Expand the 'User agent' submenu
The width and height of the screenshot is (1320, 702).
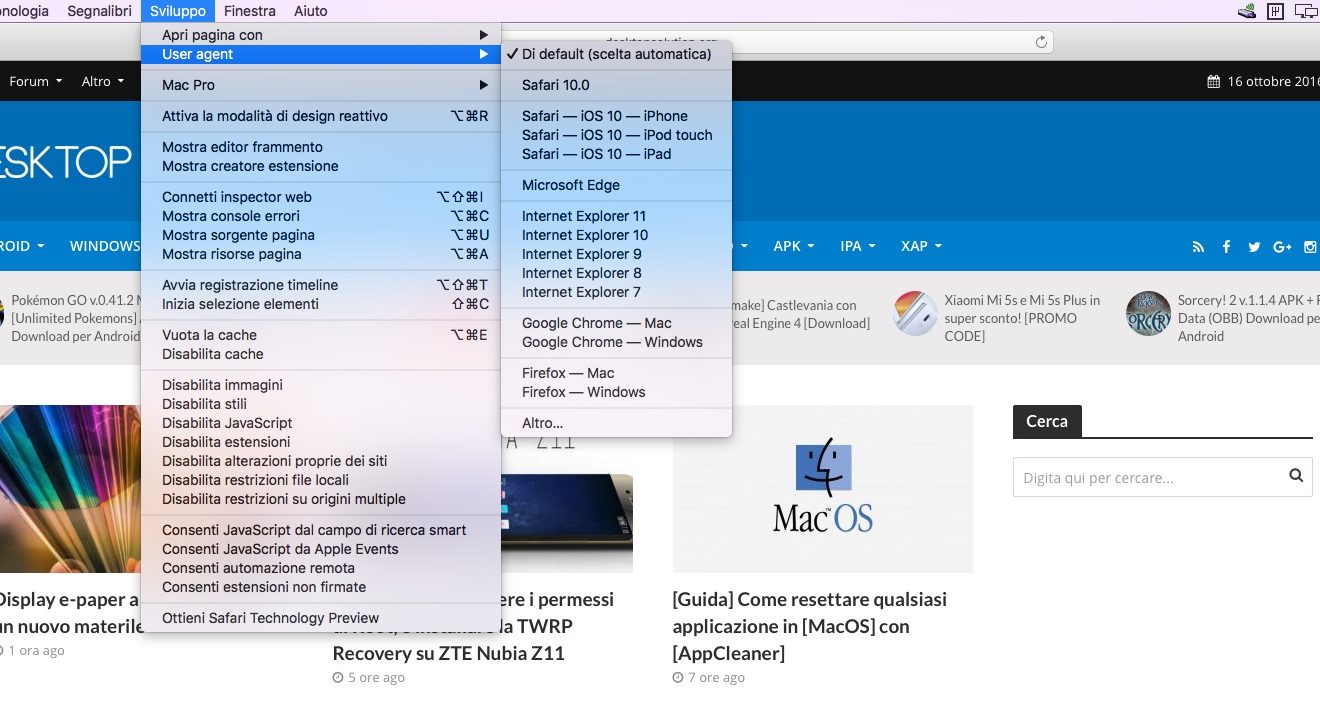tap(321, 54)
